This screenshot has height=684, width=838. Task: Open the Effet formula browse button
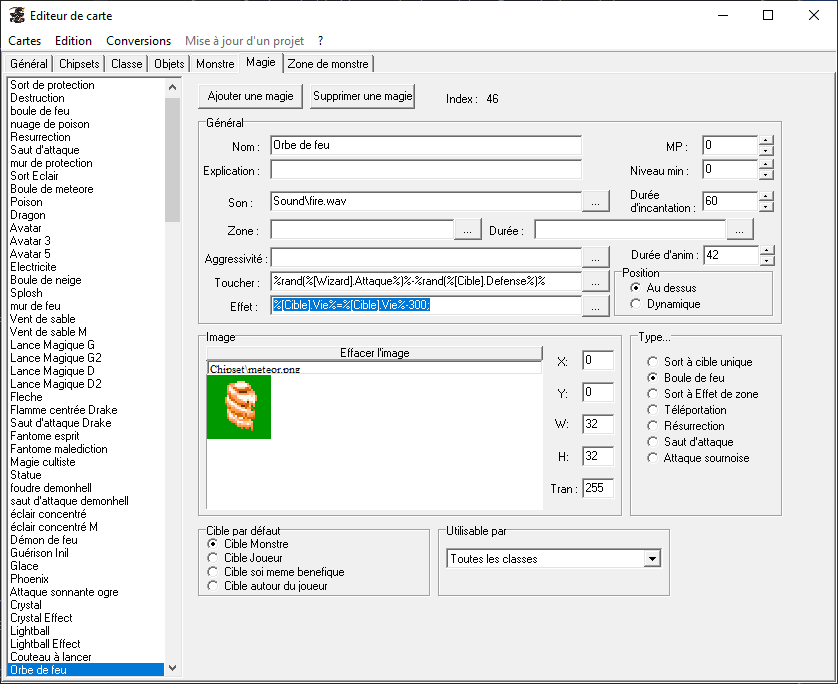click(595, 307)
